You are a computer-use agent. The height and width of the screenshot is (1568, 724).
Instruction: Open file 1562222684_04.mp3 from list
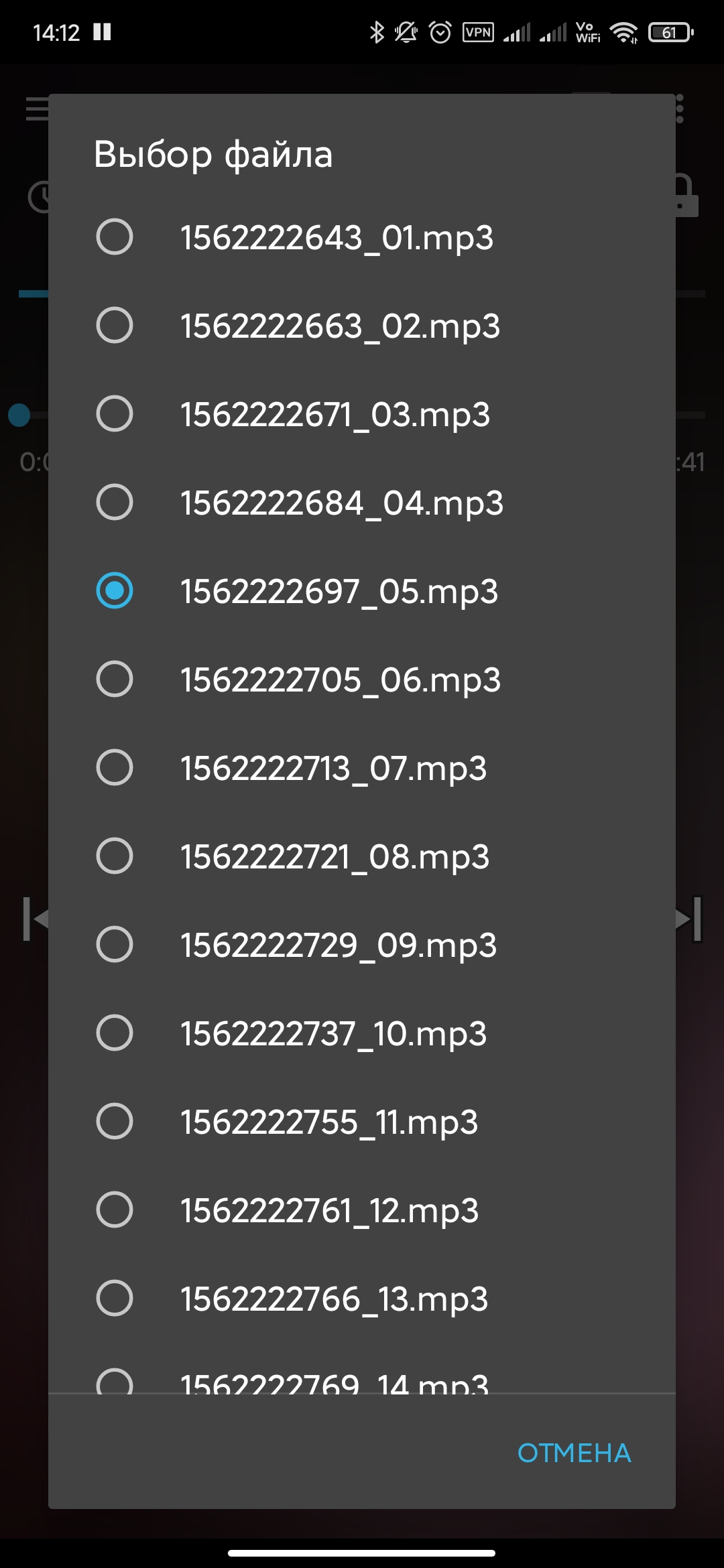(x=341, y=503)
